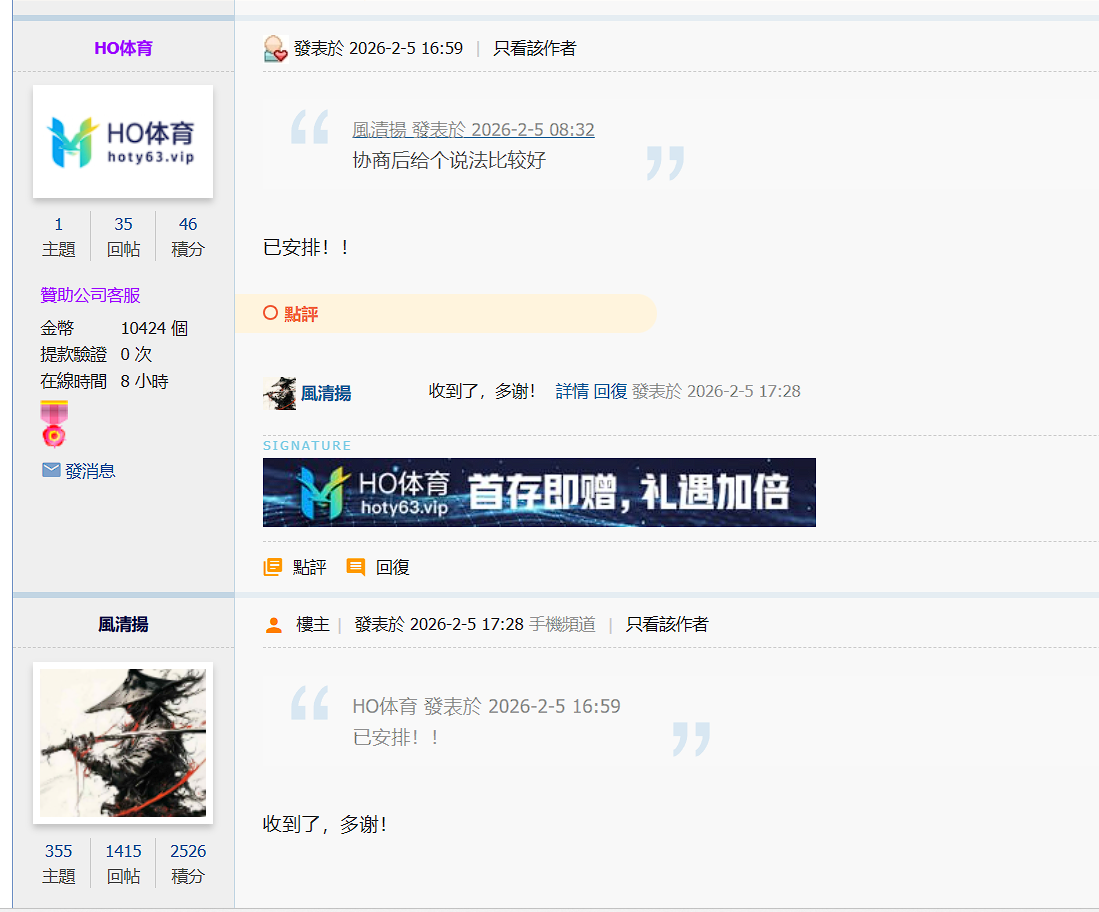Click 回復 link in the comment row
The height and width of the screenshot is (912, 1099).
point(610,391)
